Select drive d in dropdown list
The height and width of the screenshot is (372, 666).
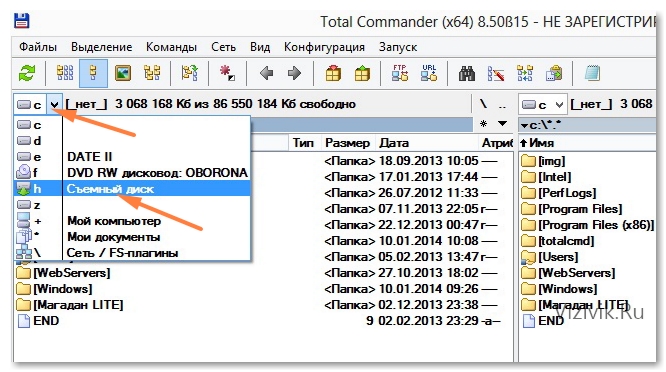pyautogui.click(x=132, y=141)
